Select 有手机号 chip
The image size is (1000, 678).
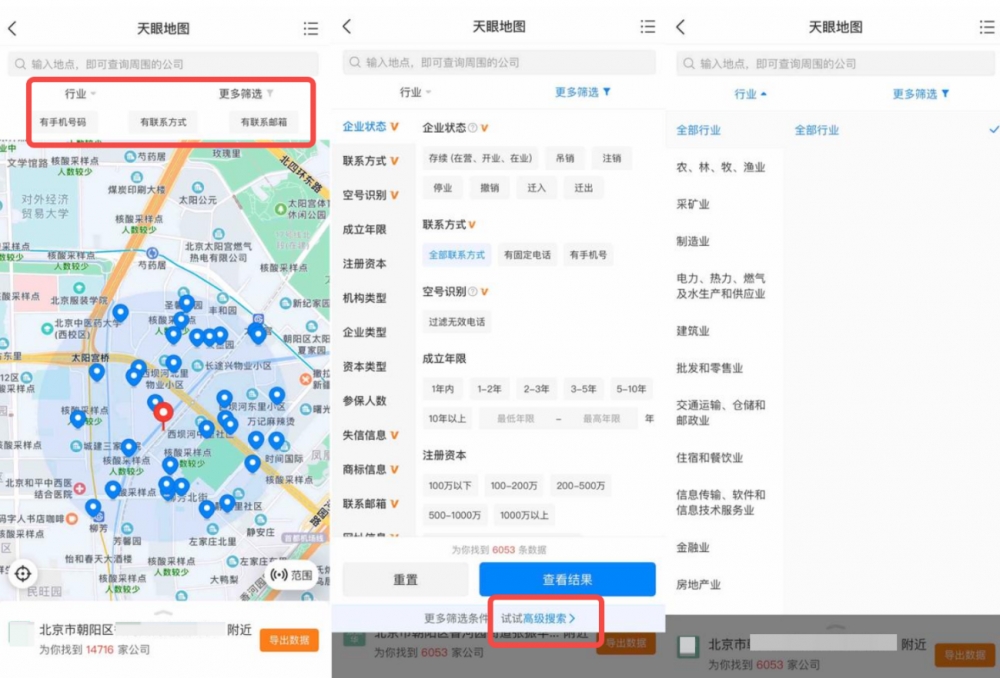click(588, 255)
